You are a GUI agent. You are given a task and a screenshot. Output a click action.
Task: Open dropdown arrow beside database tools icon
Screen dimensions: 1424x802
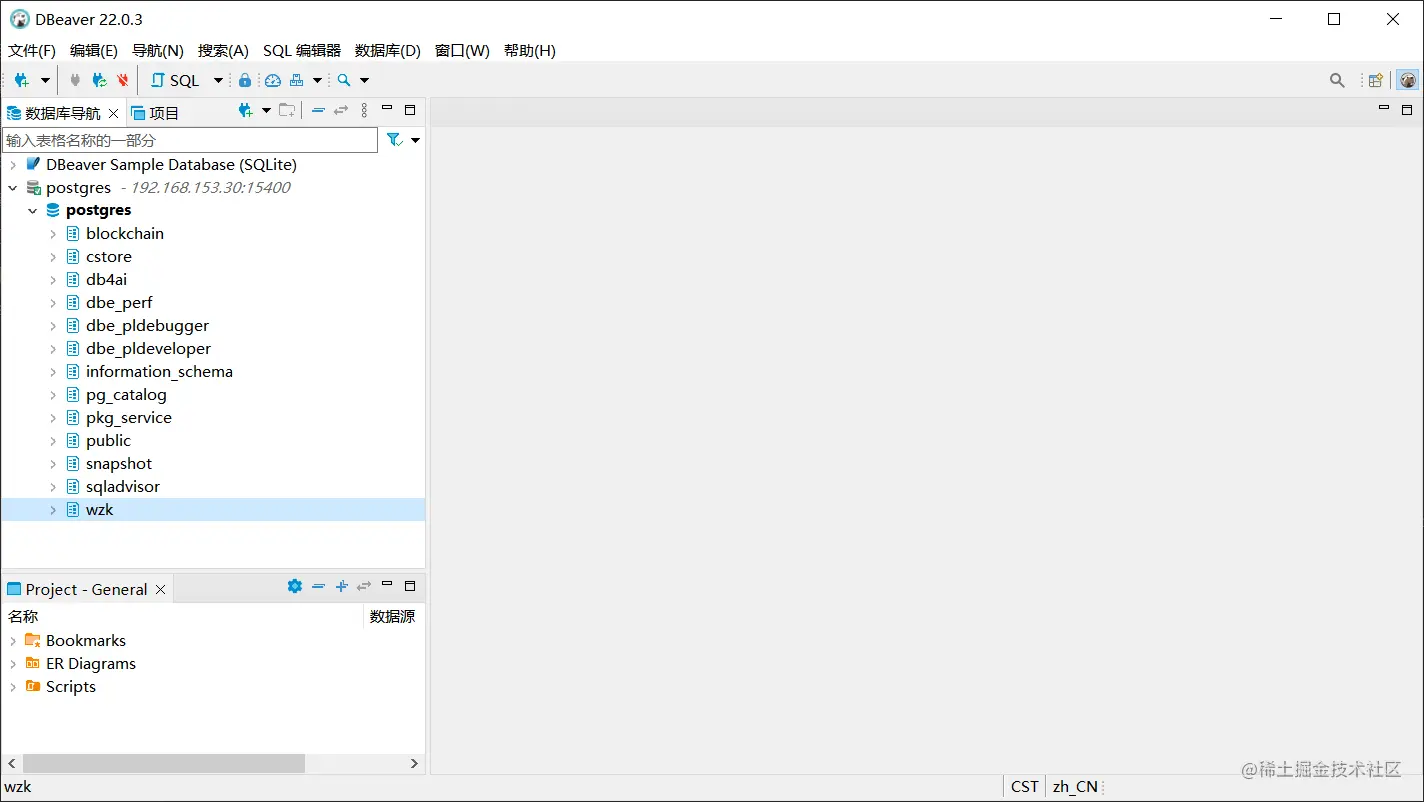[317, 80]
